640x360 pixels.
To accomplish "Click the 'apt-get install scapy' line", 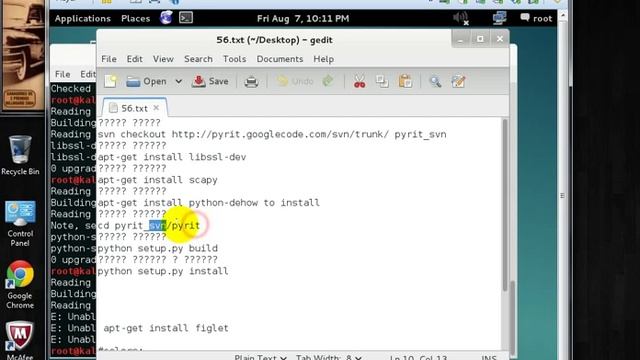I will click(158, 180).
